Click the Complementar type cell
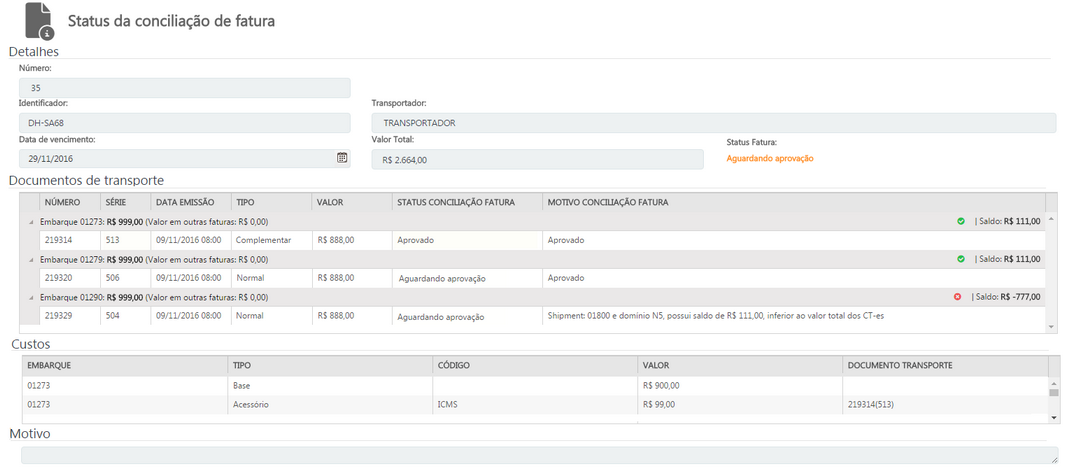This screenshot has height=467, width=1065. [264, 240]
